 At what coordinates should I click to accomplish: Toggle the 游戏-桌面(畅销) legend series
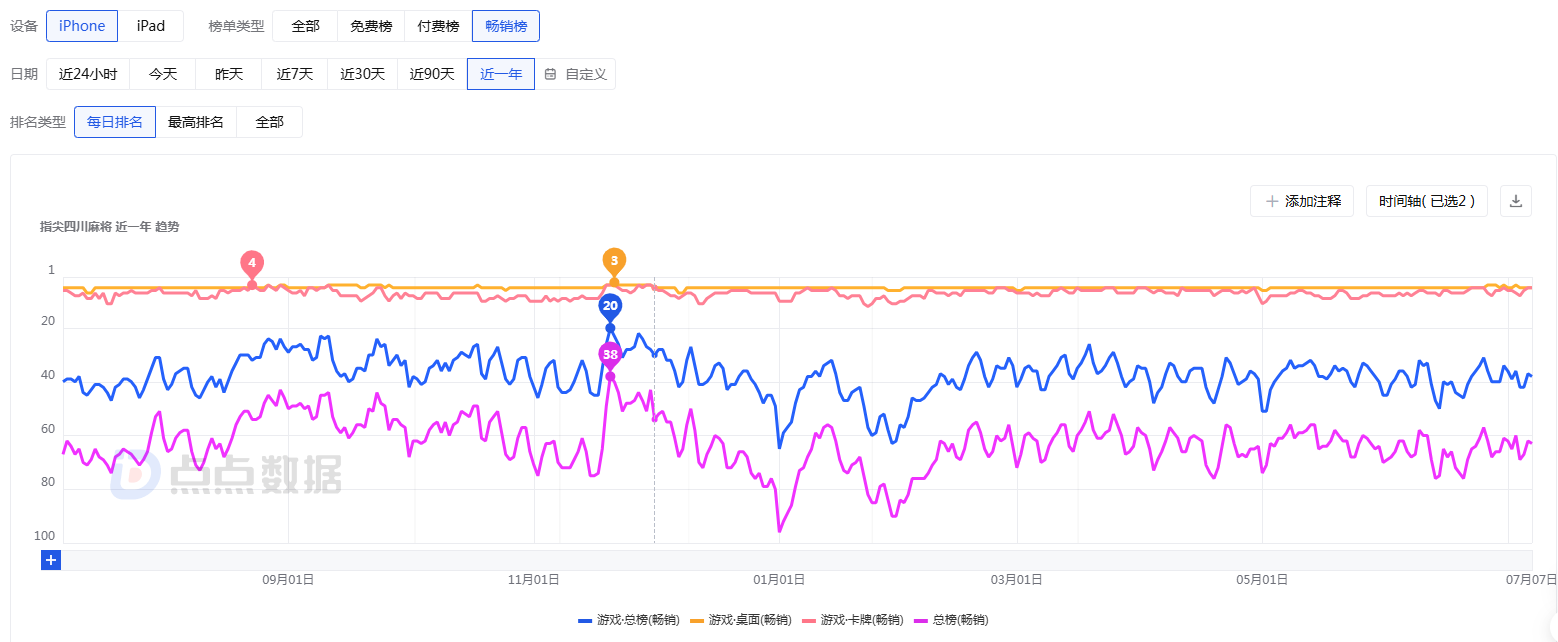(741, 620)
